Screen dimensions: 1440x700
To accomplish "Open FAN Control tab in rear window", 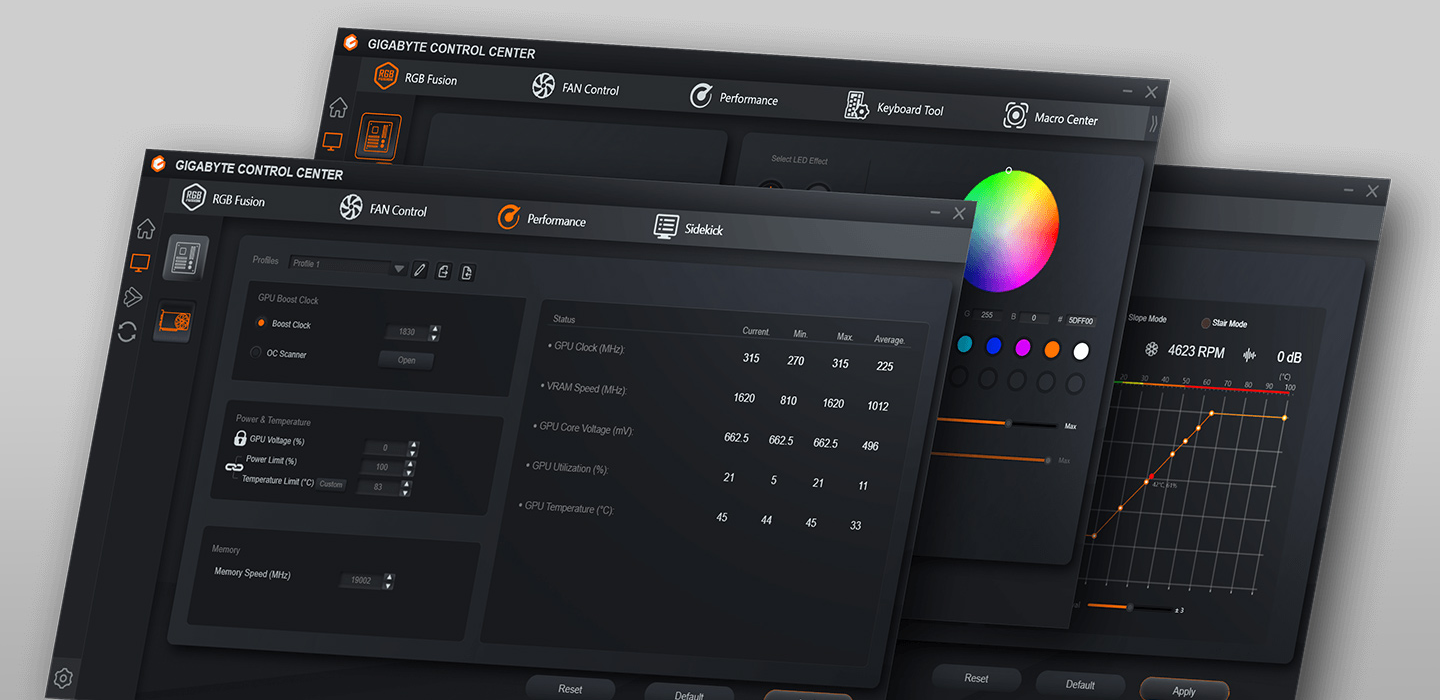I will pos(575,88).
